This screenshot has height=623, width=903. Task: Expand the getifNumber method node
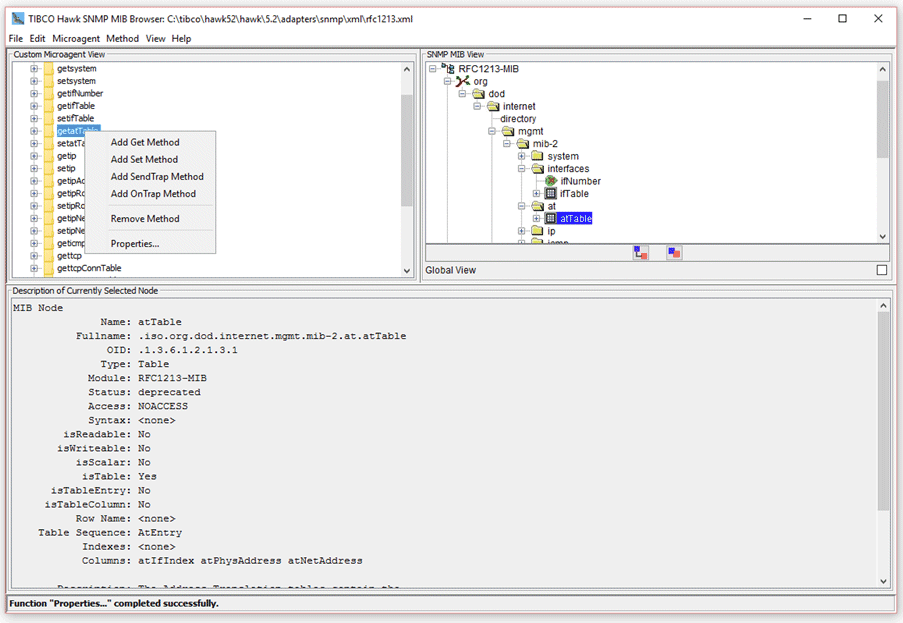34,94
